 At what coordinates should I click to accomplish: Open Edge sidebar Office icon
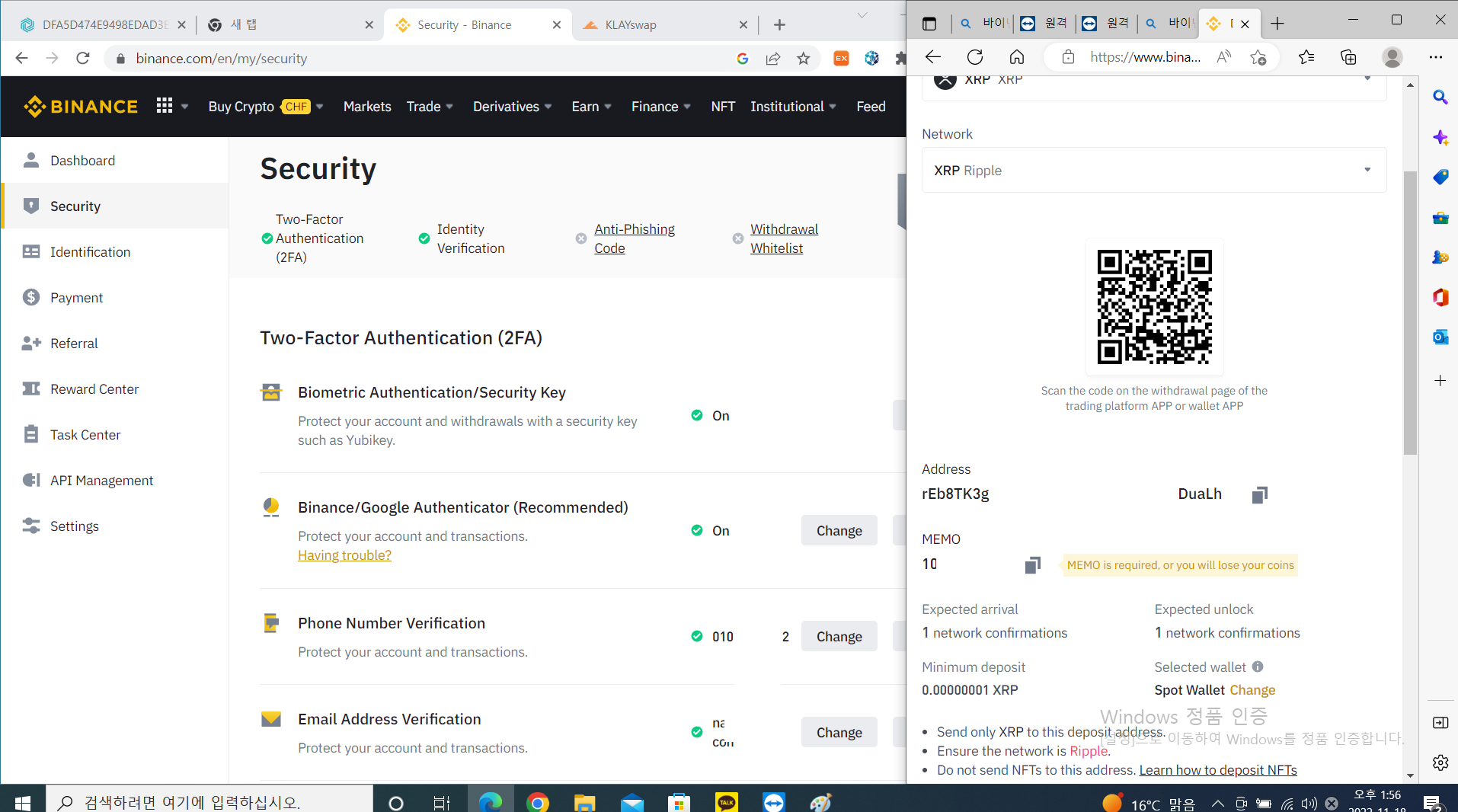pyautogui.click(x=1440, y=297)
